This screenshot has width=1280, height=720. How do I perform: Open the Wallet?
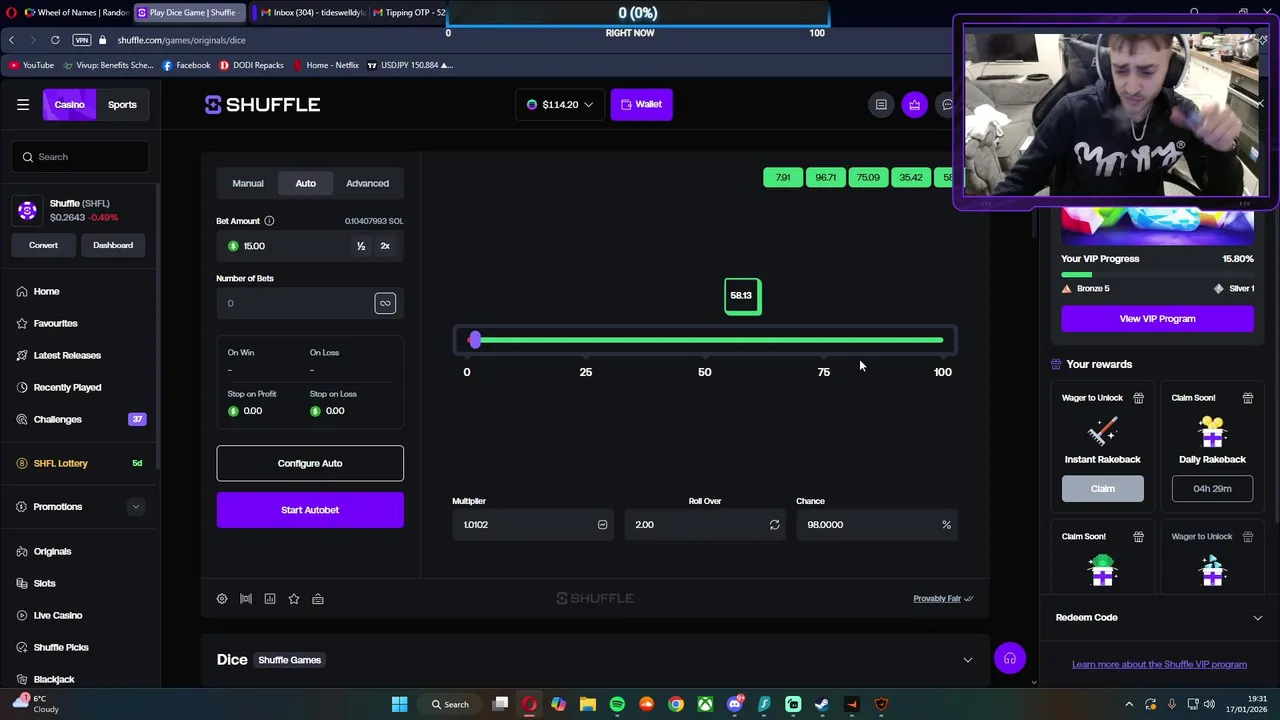(x=642, y=104)
